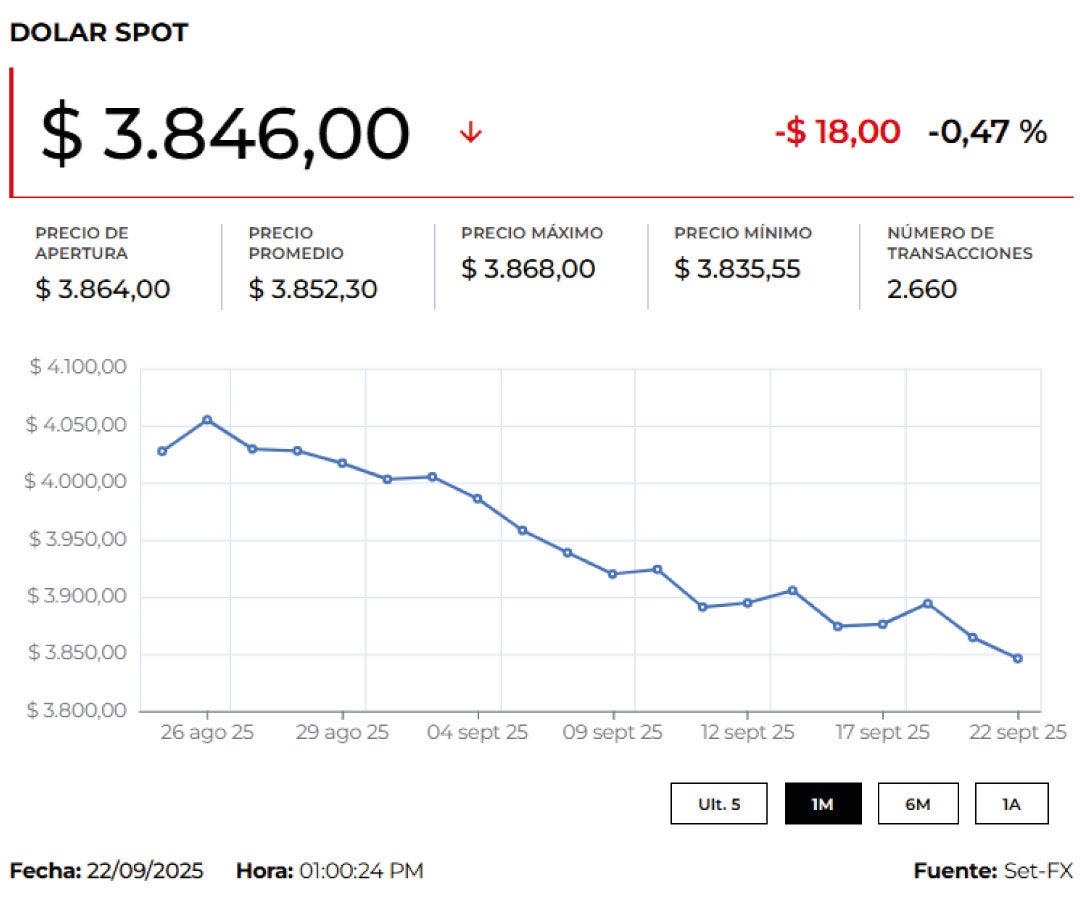The image size is (1080, 900).
Task: Select the Ult. 5 range button
Action: (x=719, y=804)
